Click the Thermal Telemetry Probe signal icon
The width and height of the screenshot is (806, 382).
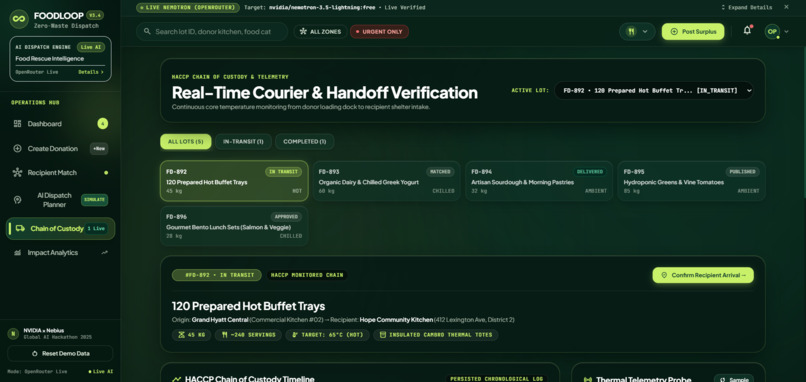(x=588, y=379)
